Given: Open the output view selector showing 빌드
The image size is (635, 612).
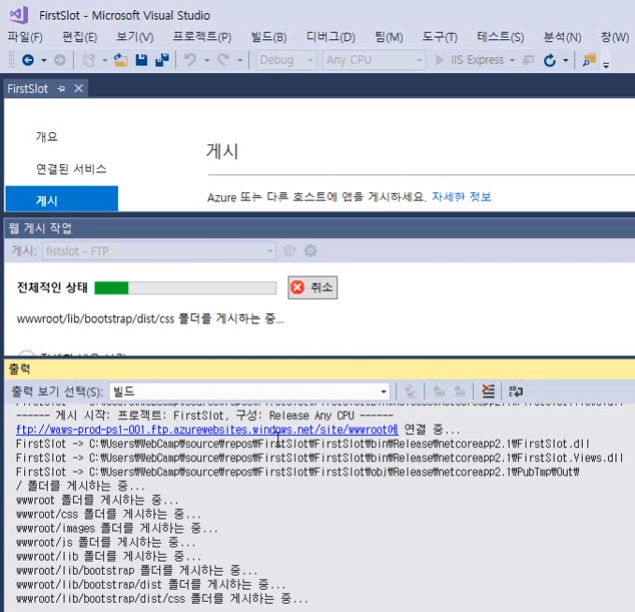Looking at the screenshot, I should pos(249,392).
